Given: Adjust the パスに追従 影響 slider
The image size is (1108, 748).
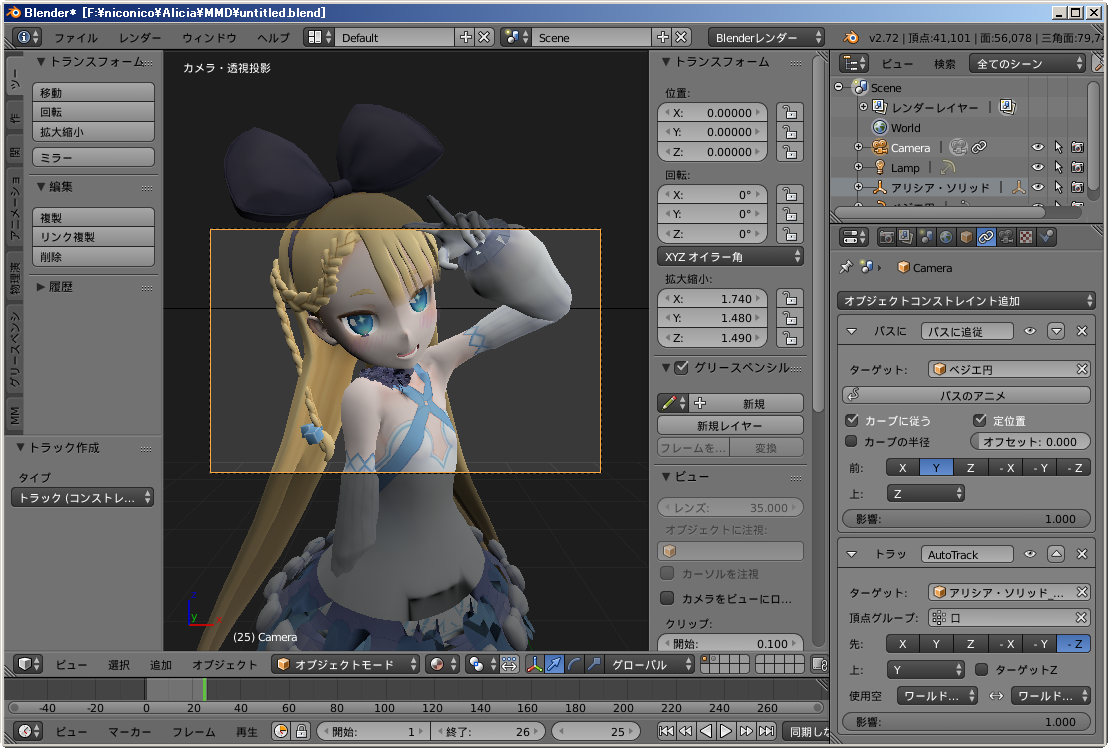Looking at the screenshot, I should [x=966, y=518].
